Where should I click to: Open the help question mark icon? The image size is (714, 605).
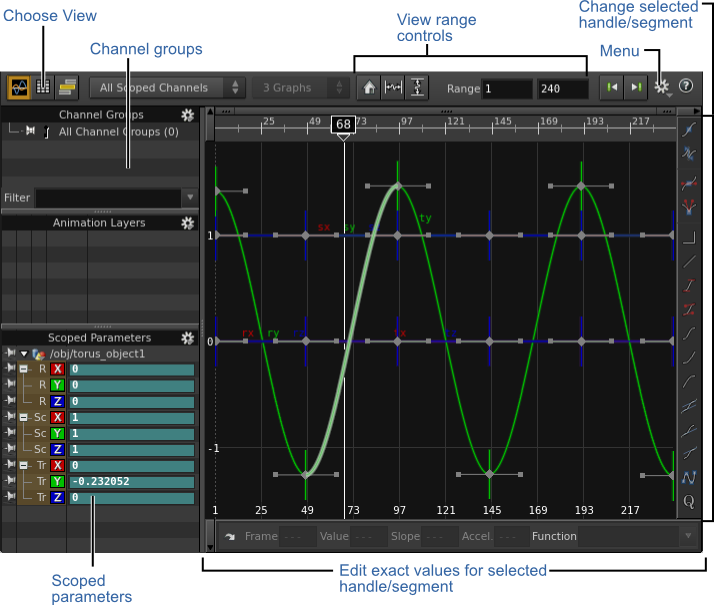click(686, 87)
